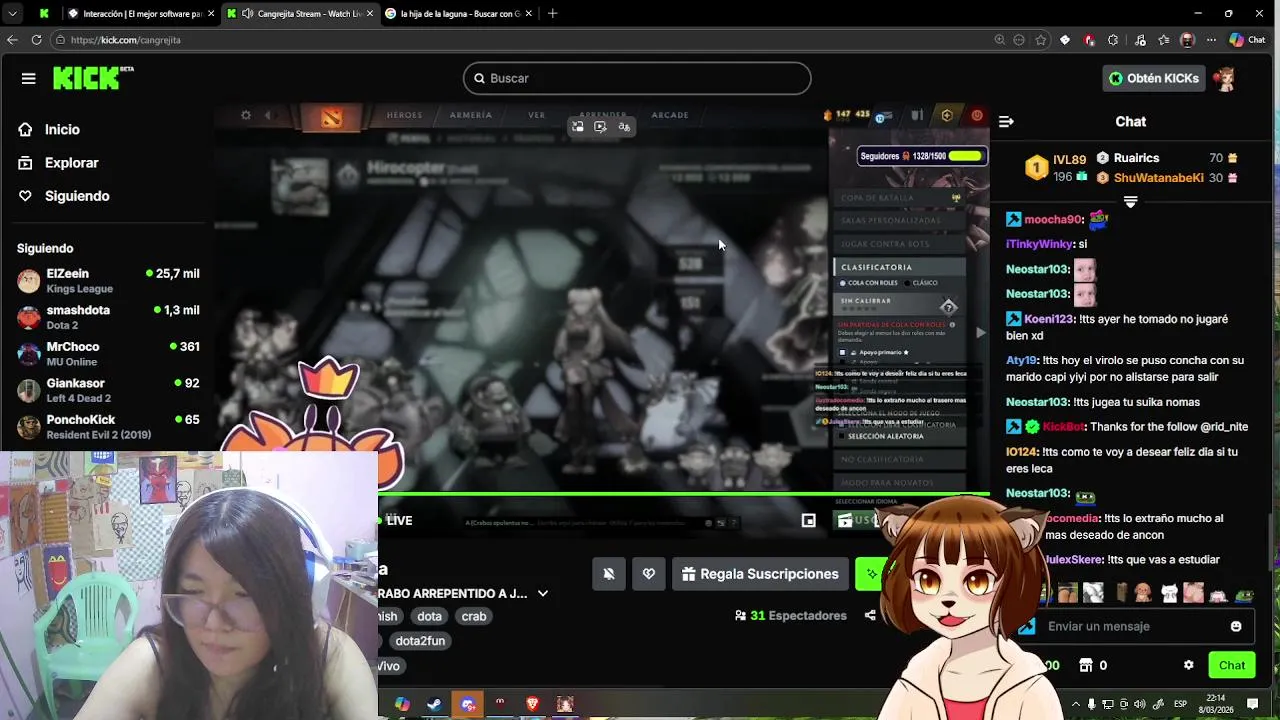The width and height of the screenshot is (1280, 720).
Task: Open the Explorar sidebar link
Action: pyautogui.click(x=59, y=163)
